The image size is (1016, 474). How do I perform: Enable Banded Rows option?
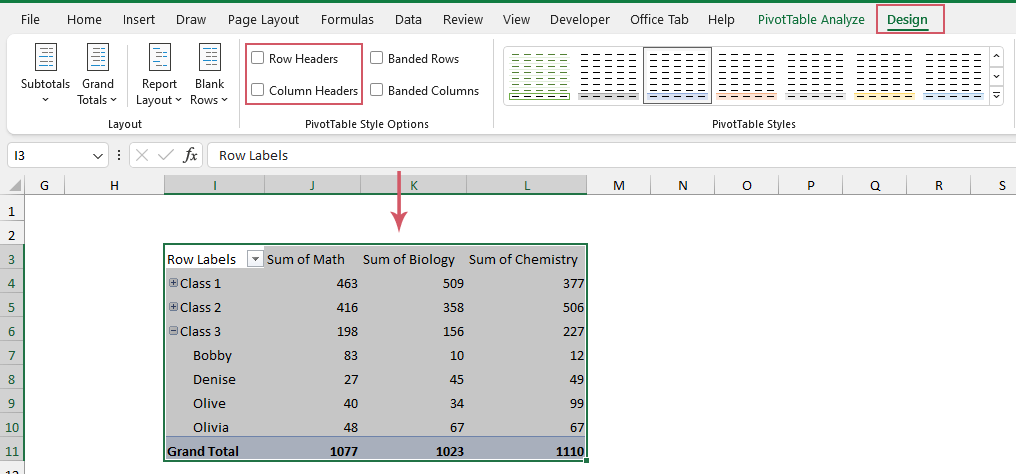[377, 59]
